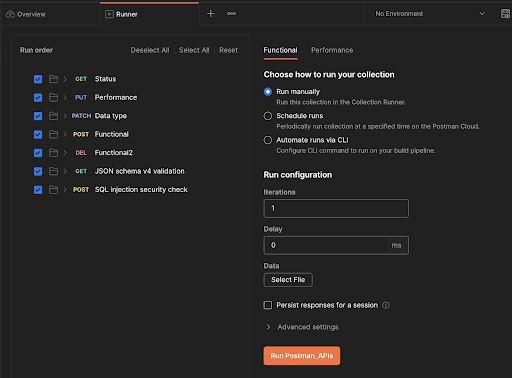The width and height of the screenshot is (512, 378).
Task: Uncheck JSON schema v4 validation checkbox
Action: coord(38,171)
